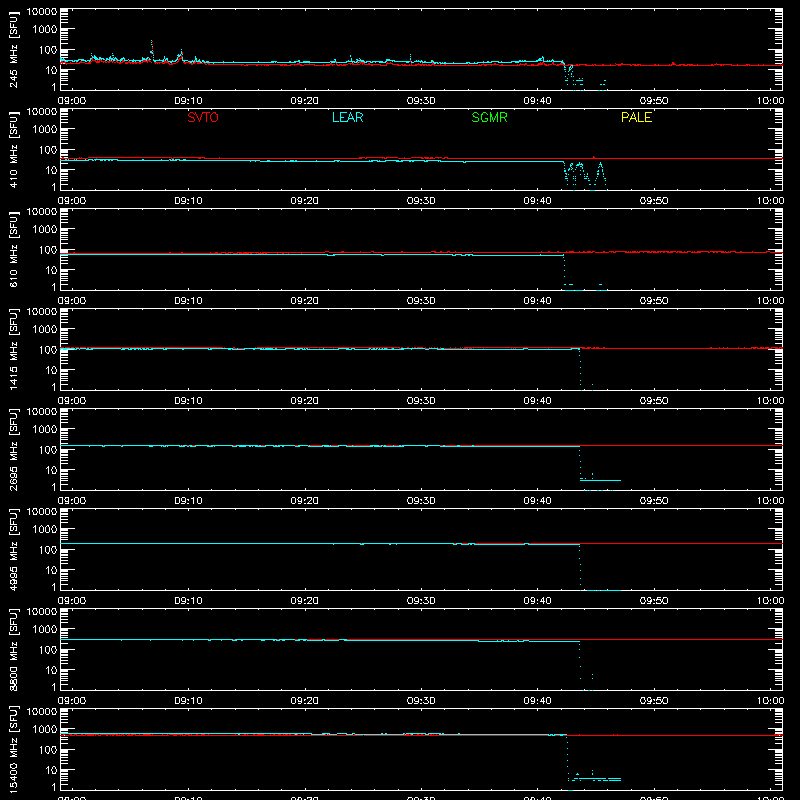The height and width of the screenshot is (800, 800).
Task: Click the 10 tick label of 1415 MHz panel
Action: (52, 370)
